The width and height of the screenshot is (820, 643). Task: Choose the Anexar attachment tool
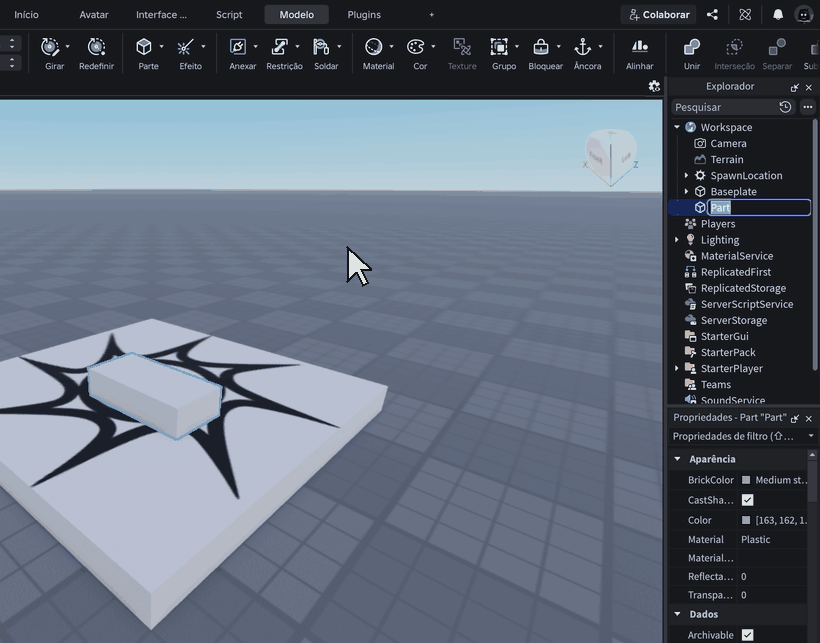238,53
